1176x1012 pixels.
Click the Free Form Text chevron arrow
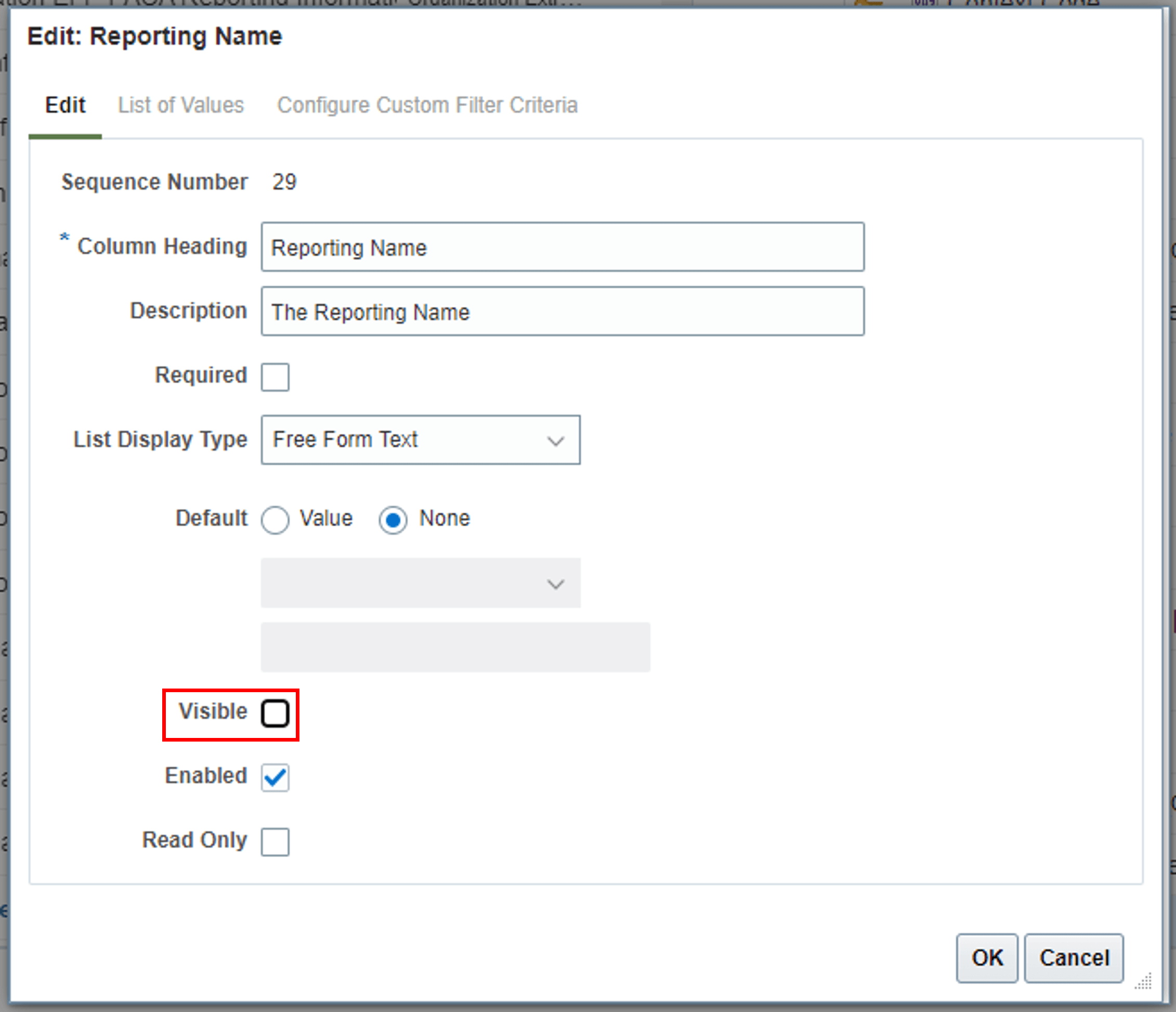(555, 441)
